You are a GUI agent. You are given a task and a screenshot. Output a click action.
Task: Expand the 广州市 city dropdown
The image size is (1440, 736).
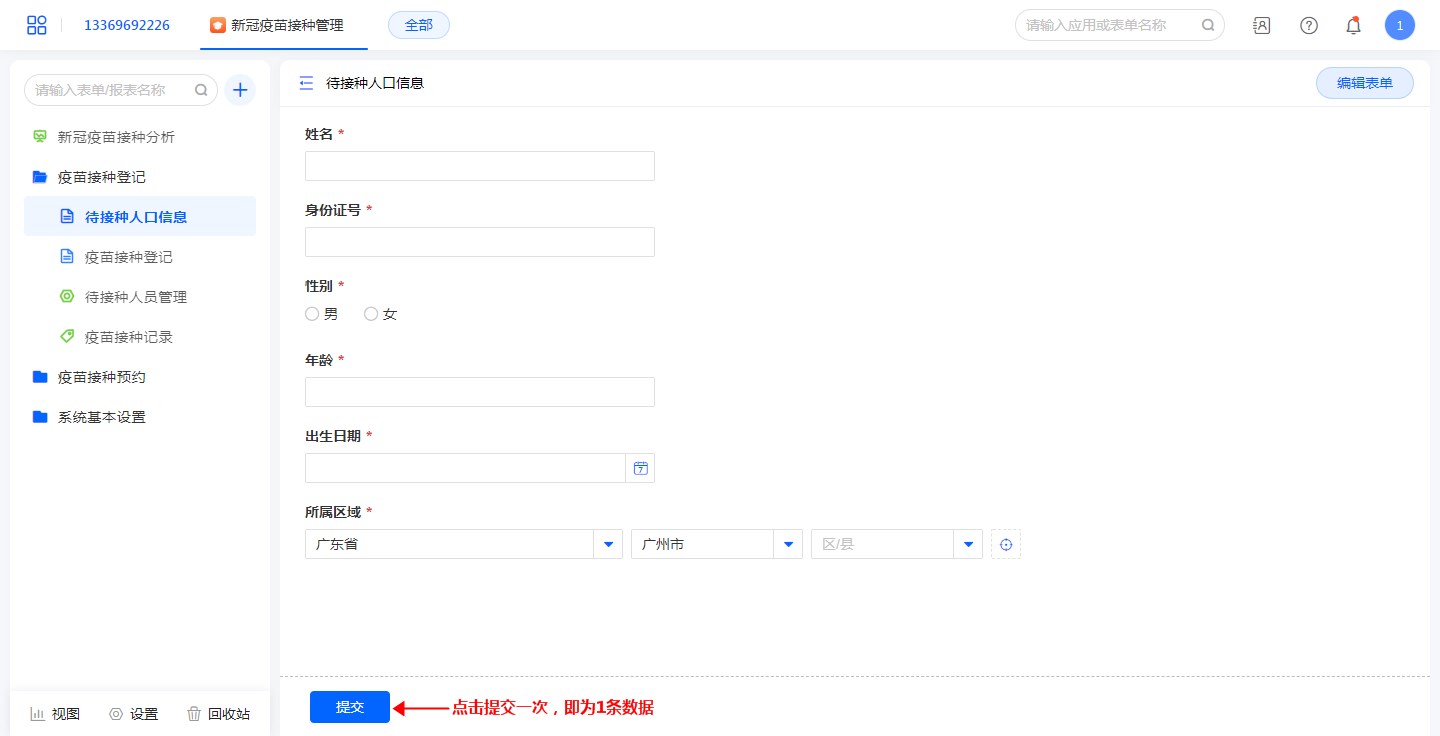pyautogui.click(x=788, y=544)
